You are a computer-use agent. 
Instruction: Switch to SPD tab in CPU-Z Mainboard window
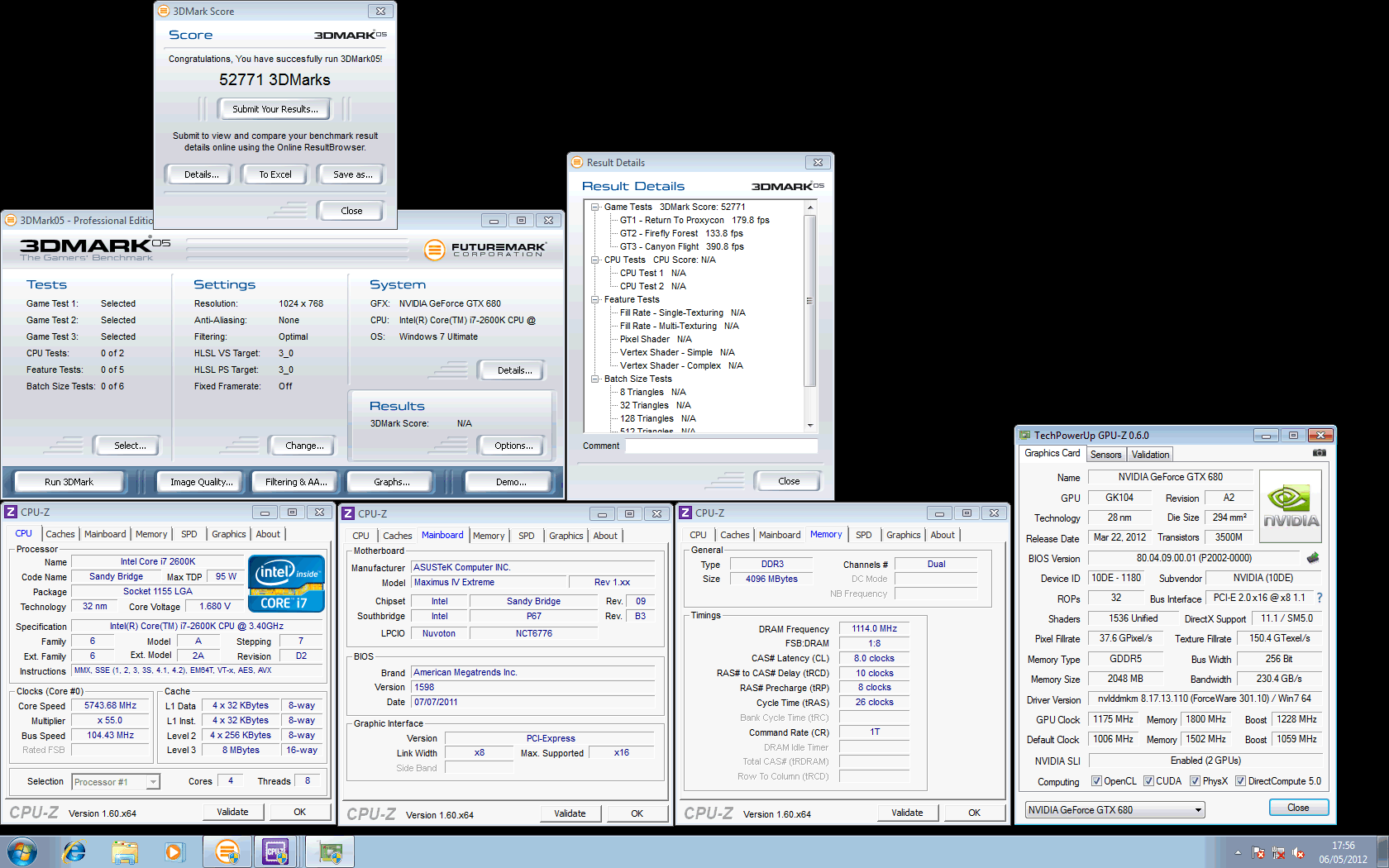(527, 536)
